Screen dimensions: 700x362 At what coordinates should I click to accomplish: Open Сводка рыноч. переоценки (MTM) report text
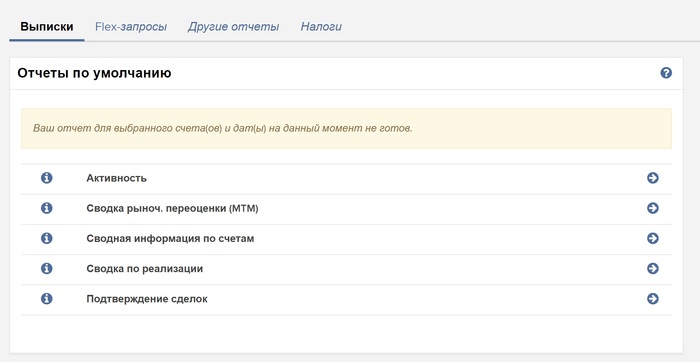172,208
